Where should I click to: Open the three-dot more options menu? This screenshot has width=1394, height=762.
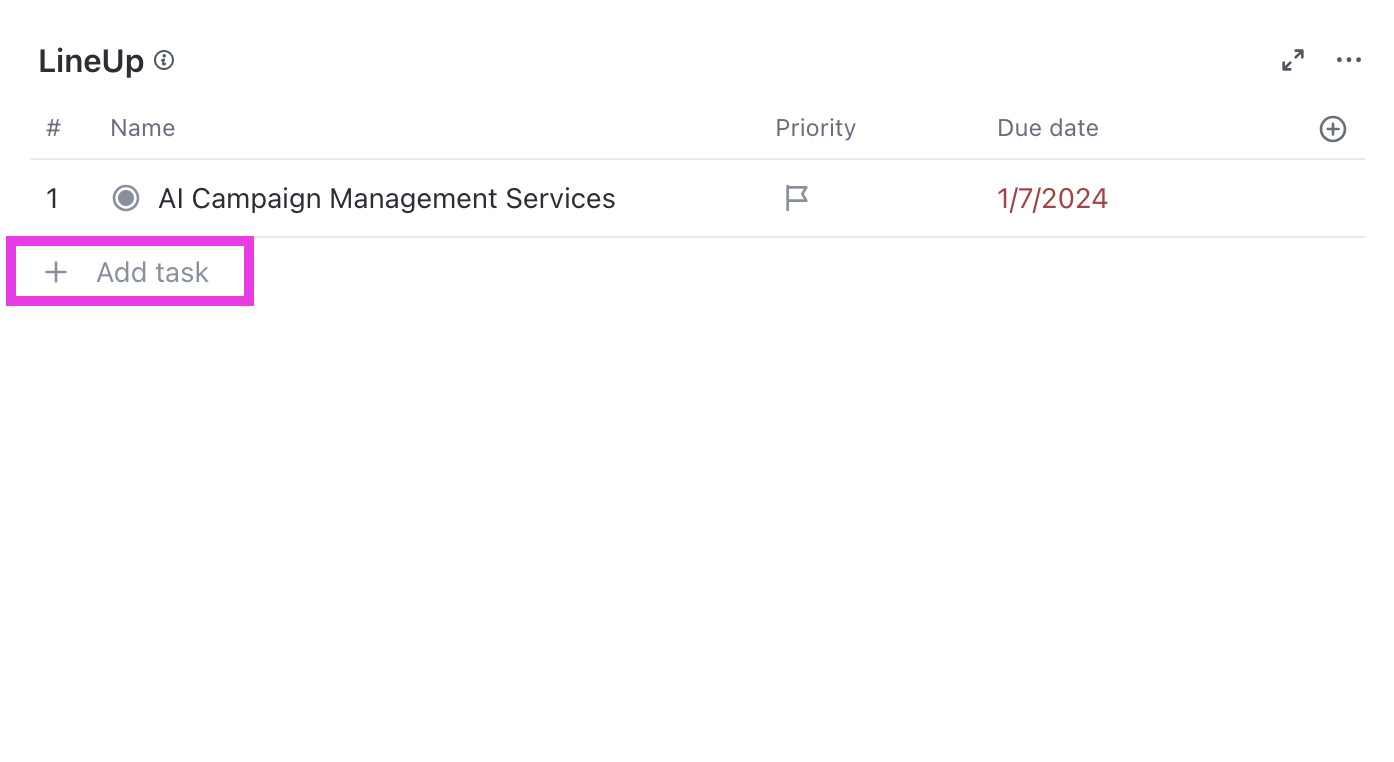pyautogui.click(x=1349, y=61)
